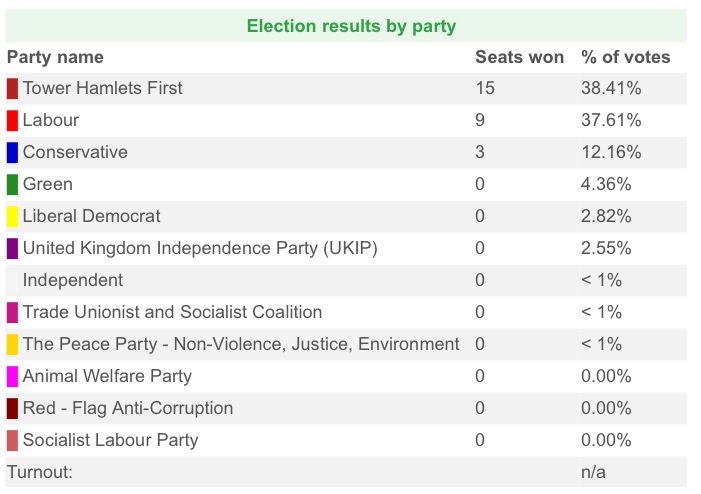701x494 pixels.
Task: Click the blue Conservative party swatch
Action: 12,152
